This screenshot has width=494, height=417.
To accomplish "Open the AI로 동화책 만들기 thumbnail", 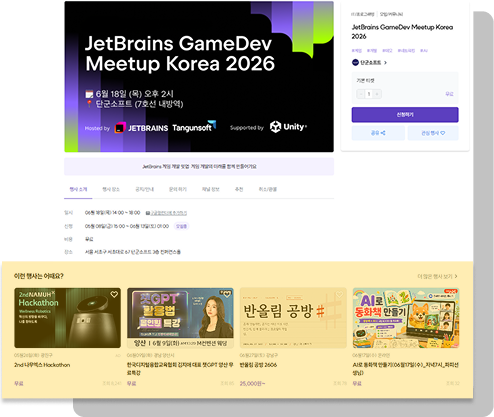I will pyautogui.click(x=406, y=318).
